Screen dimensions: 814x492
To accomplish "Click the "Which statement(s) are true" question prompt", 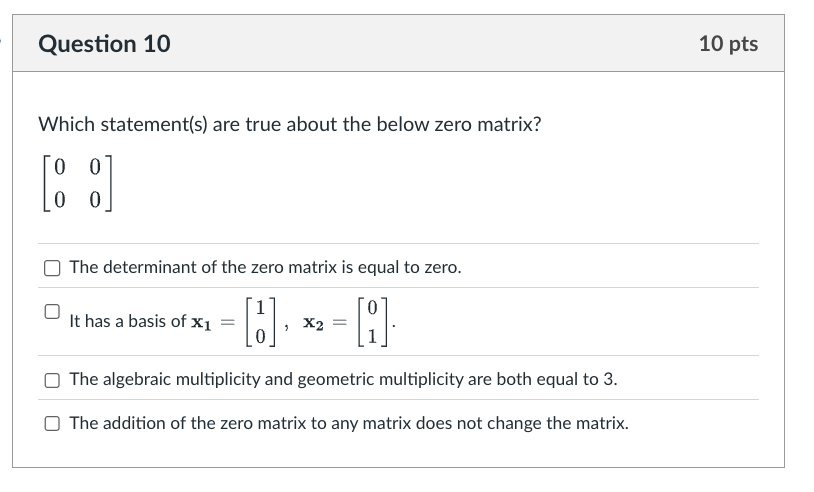I will [289, 124].
